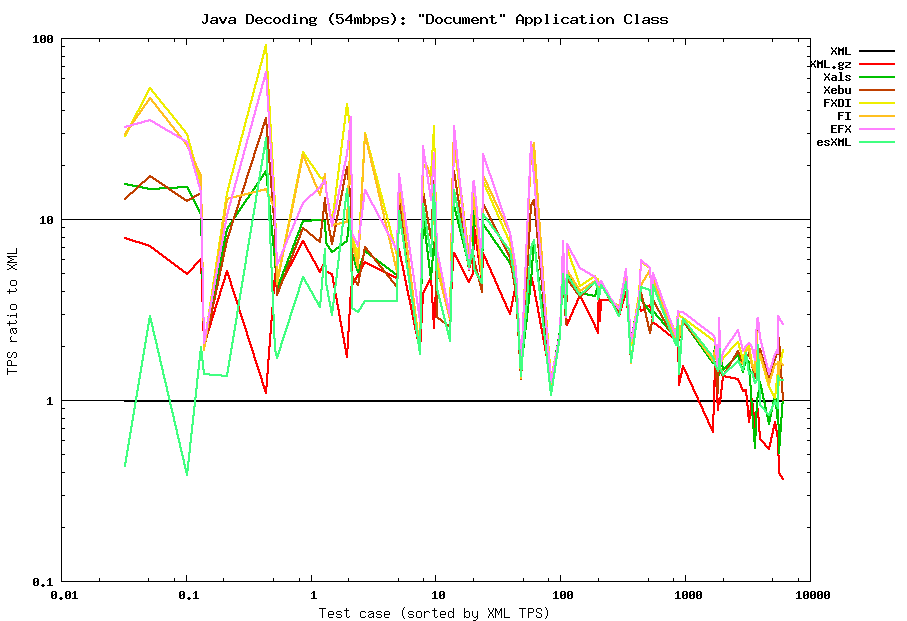907x621 pixels.
Task: Click the pink EFX legend line sample
Action: [876, 129]
